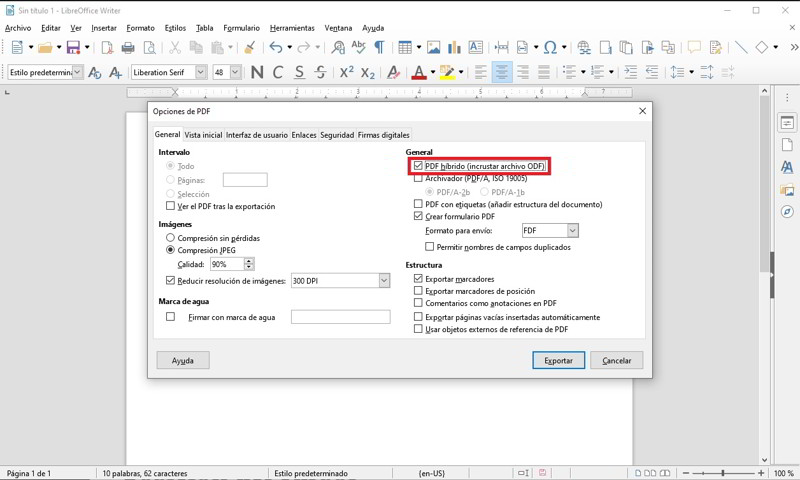Insert image using toolbar icon
The height and width of the screenshot is (480, 800).
coord(434,47)
